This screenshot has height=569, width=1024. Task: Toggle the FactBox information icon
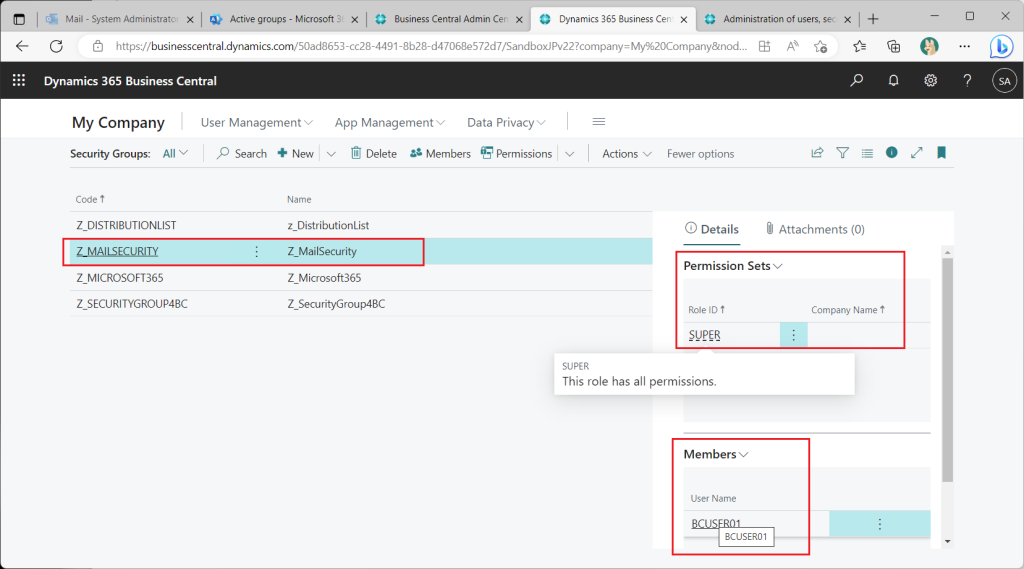coord(891,153)
